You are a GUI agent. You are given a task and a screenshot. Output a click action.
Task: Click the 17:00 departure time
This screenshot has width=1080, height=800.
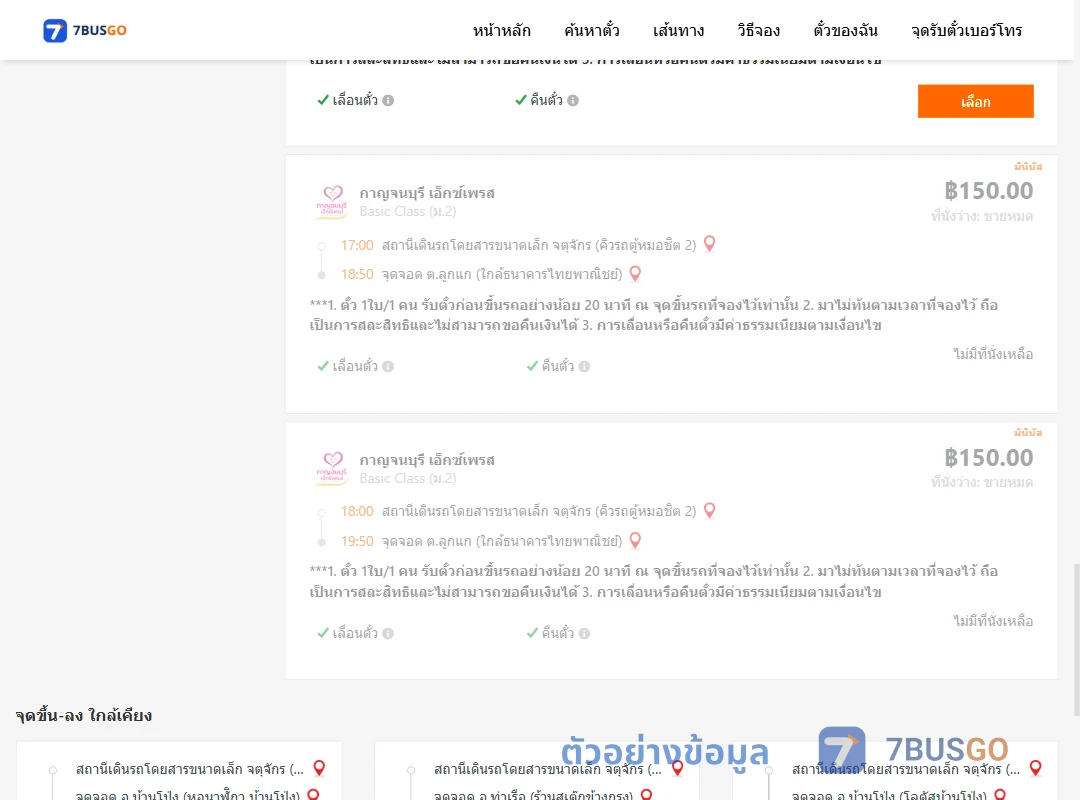[357, 245]
